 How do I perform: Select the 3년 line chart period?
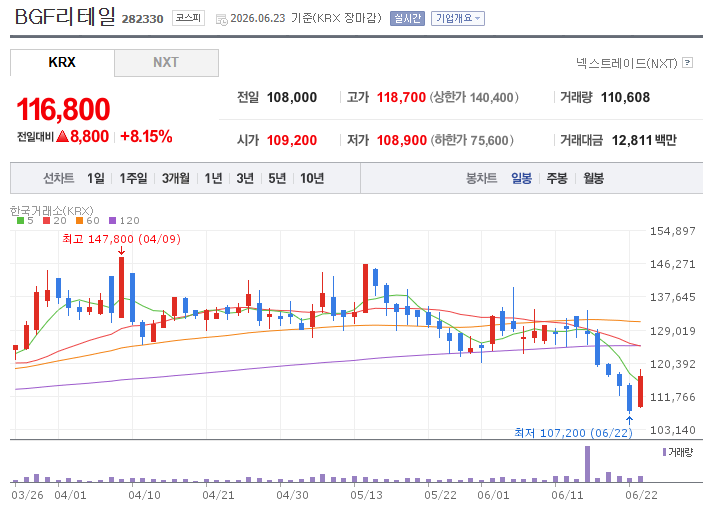pyautogui.click(x=245, y=178)
